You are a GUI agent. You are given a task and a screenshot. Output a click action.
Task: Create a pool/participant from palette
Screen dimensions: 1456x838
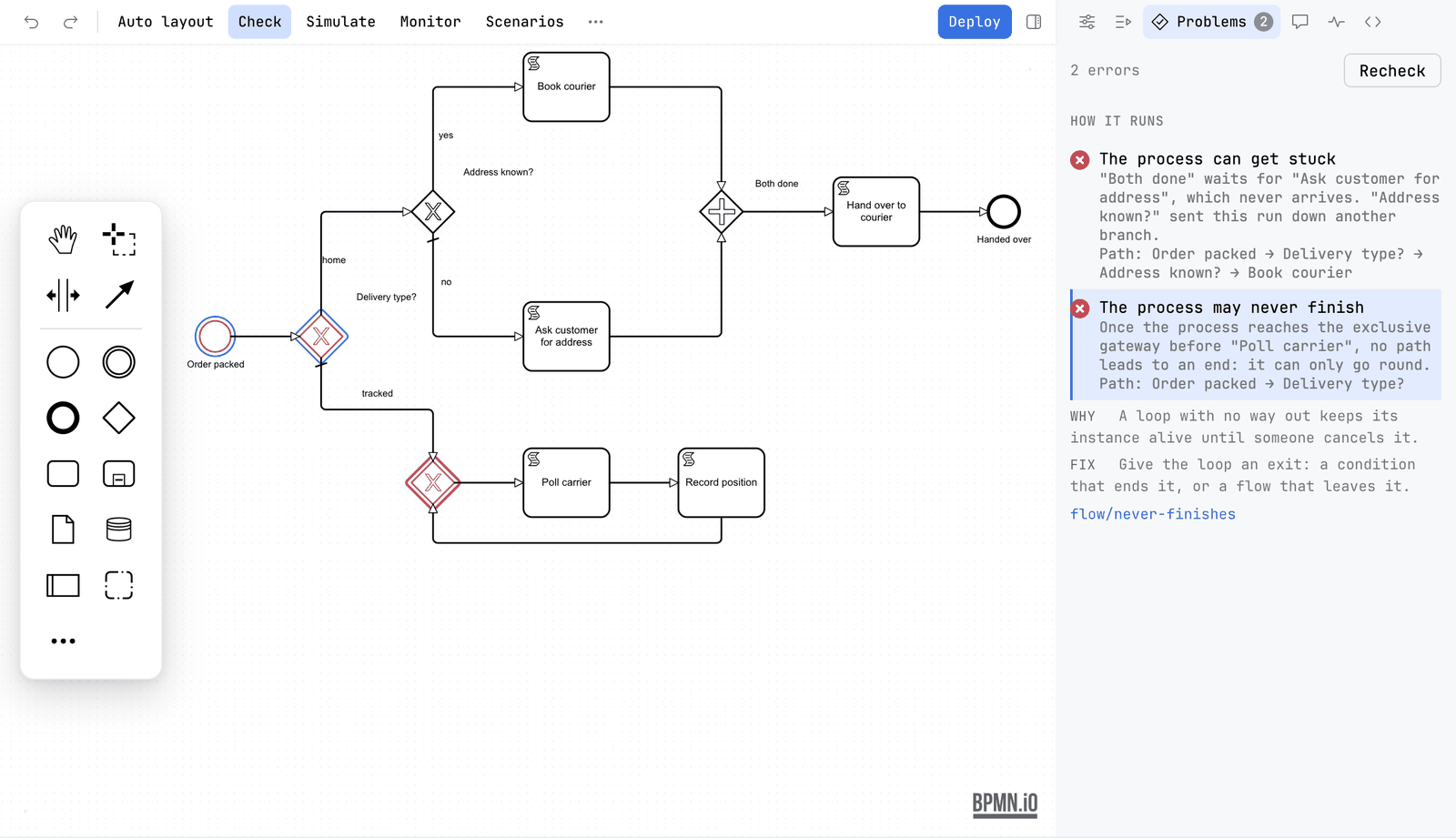pos(63,585)
